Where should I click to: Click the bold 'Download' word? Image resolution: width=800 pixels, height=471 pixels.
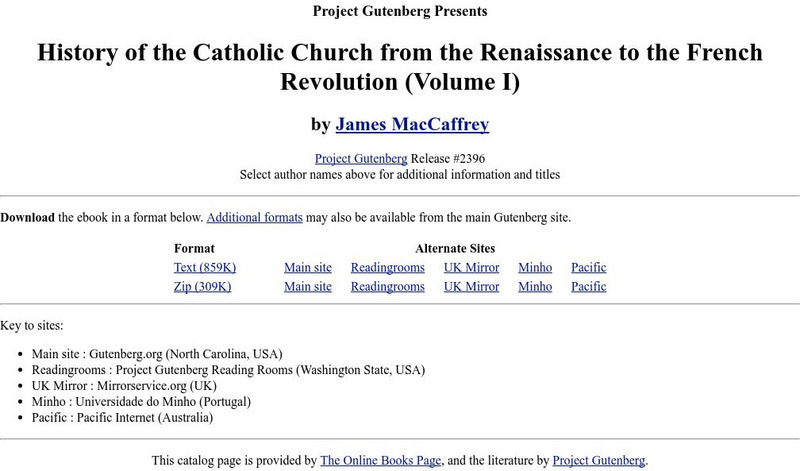click(27, 217)
